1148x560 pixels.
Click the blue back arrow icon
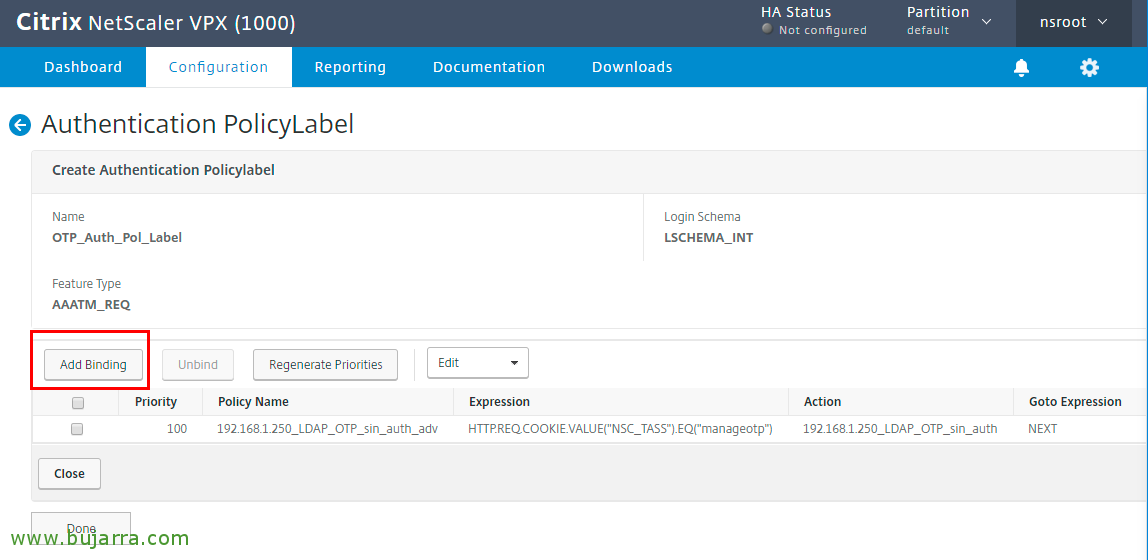point(20,125)
